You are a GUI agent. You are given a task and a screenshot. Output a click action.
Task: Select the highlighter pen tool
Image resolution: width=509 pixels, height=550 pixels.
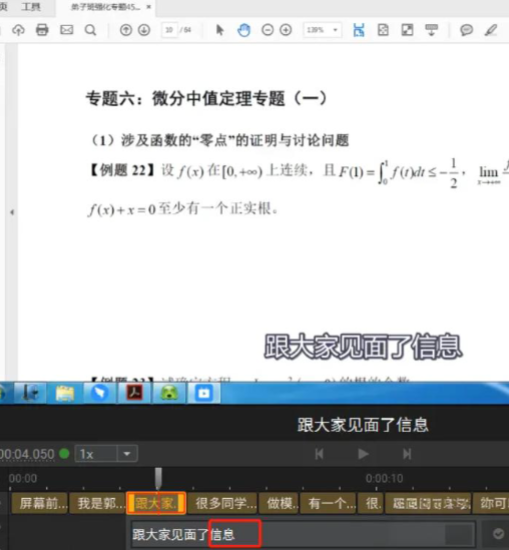[x=491, y=30]
